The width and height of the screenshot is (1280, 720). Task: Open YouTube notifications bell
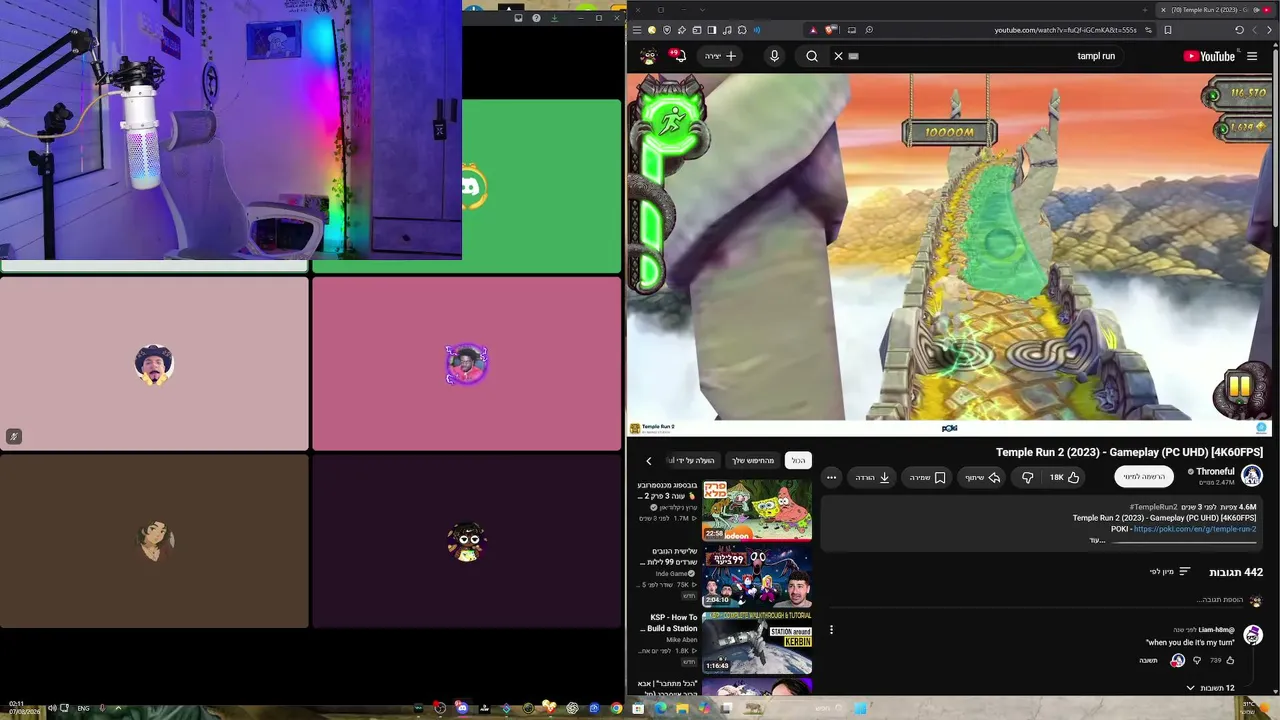(x=678, y=56)
